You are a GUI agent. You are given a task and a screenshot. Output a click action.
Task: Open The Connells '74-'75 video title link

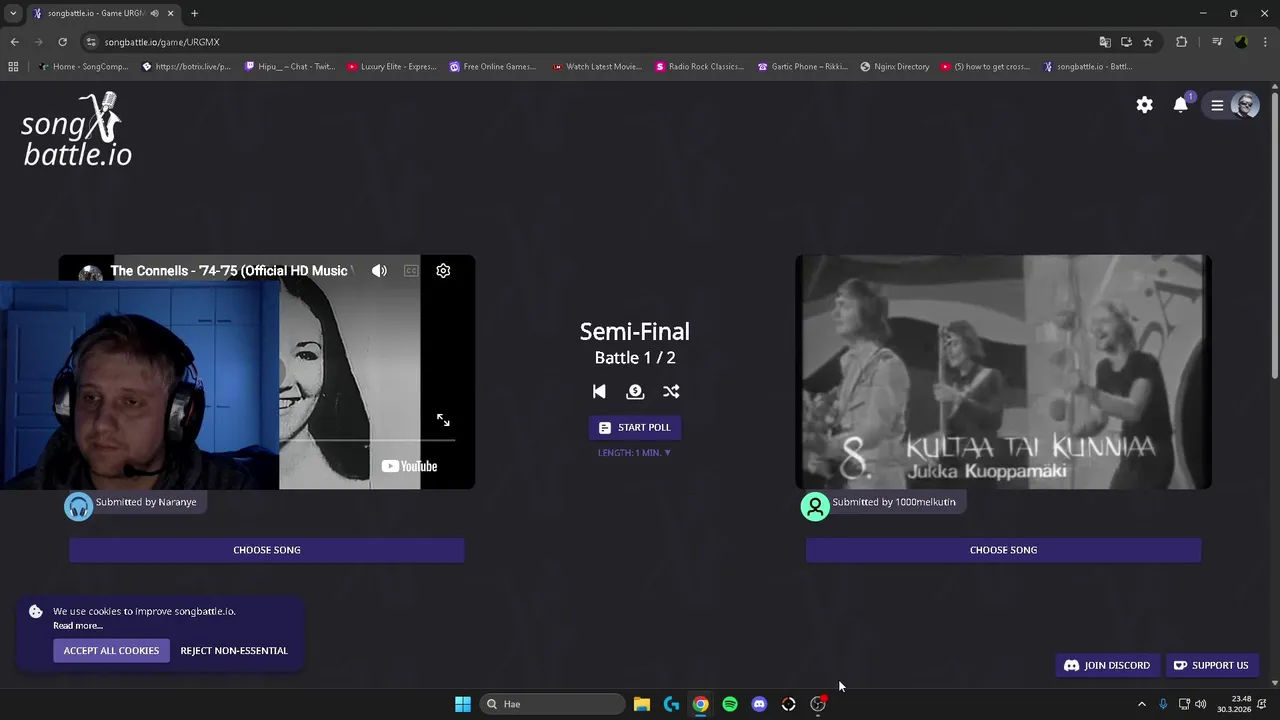pyautogui.click(x=229, y=271)
